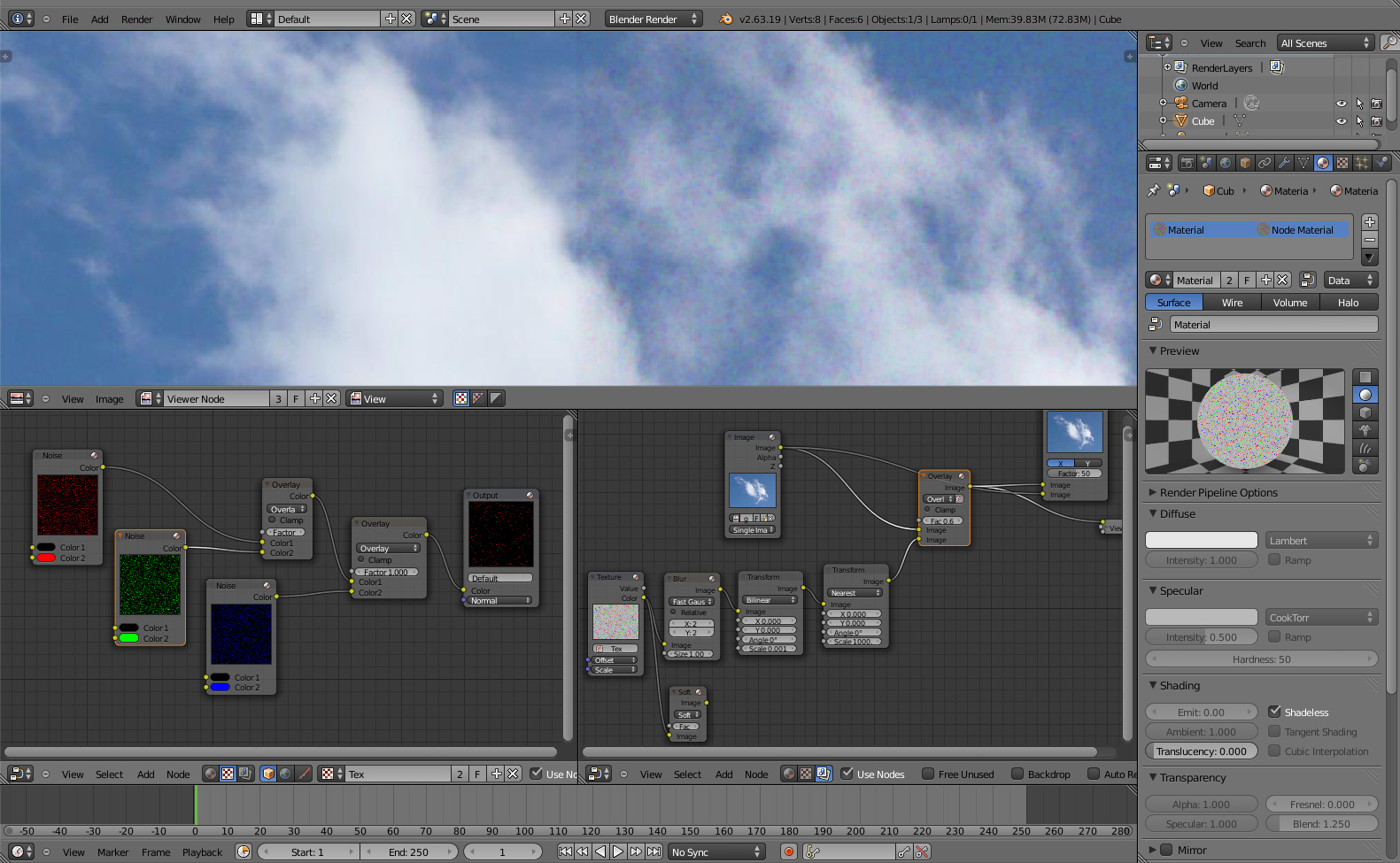This screenshot has width=1400, height=863.
Task: Open the Lambert diffuse shader dropdown
Action: coord(1321,540)
